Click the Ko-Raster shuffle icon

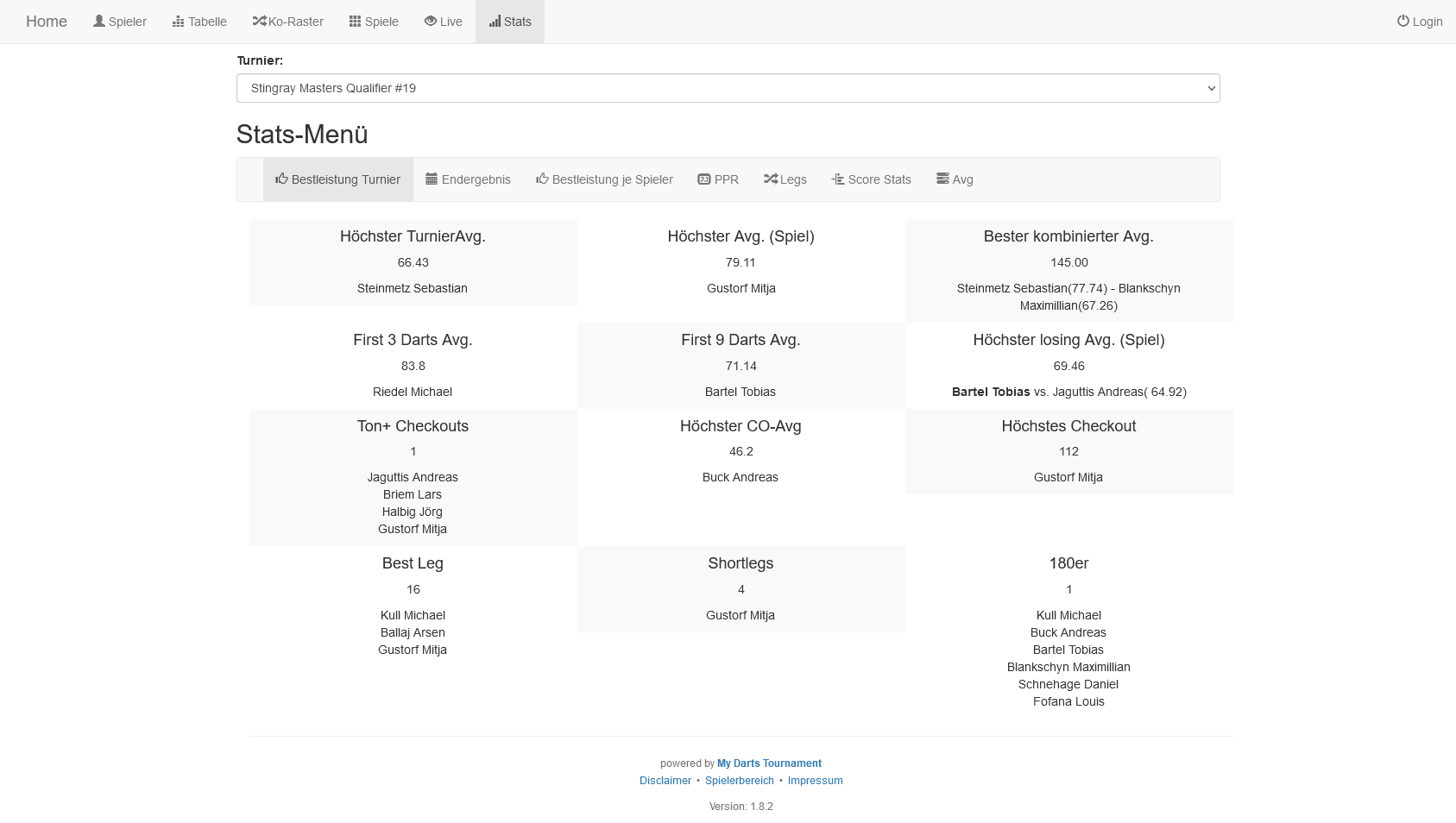click(x=259, y=21)
